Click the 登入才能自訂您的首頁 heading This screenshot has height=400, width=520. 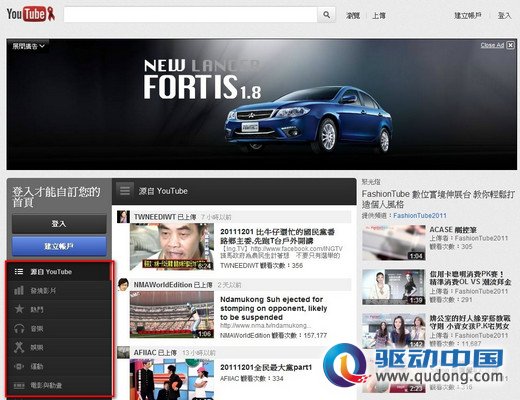56,197
